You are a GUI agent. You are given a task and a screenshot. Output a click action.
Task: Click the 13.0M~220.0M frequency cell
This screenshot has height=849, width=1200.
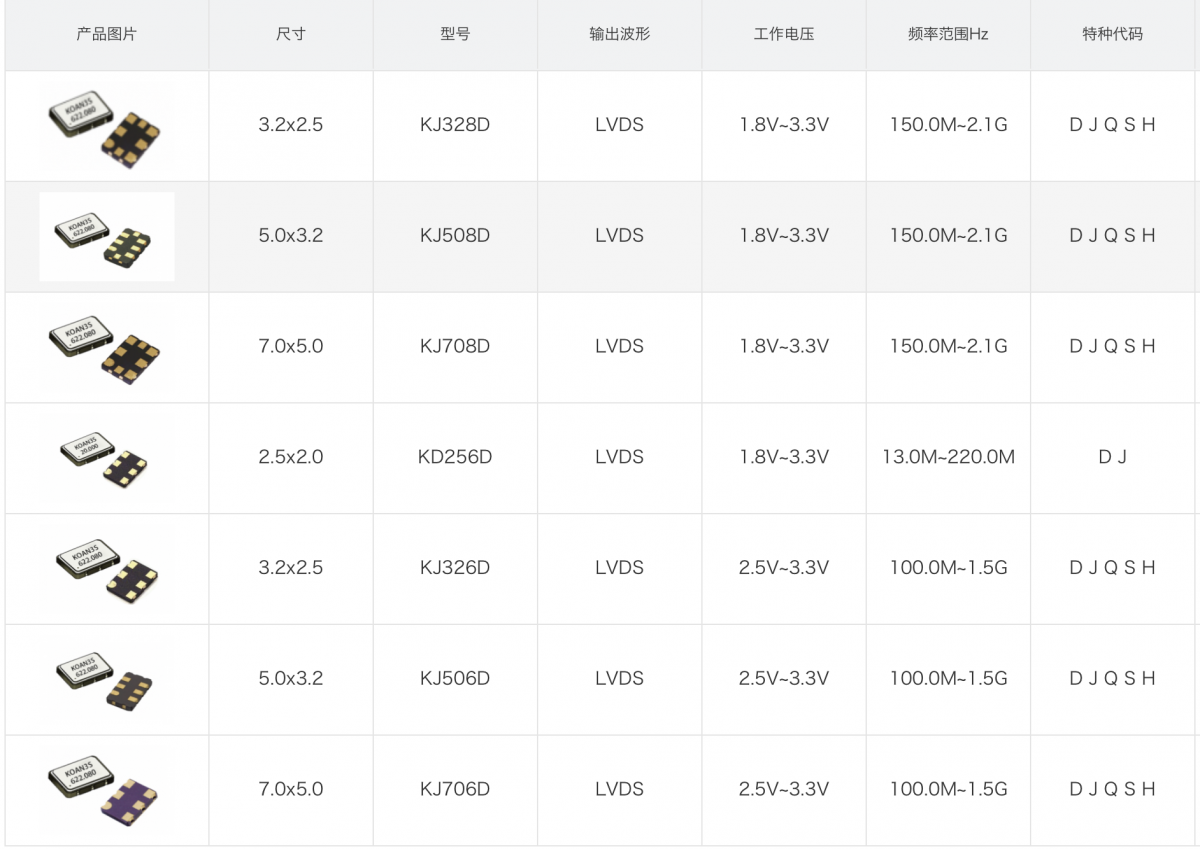(948, 457)
